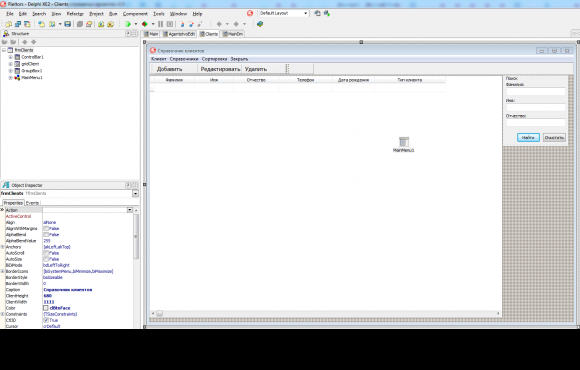Click the Structure panel move-up arrow
580x370 pixels.
tap(25, 42)
